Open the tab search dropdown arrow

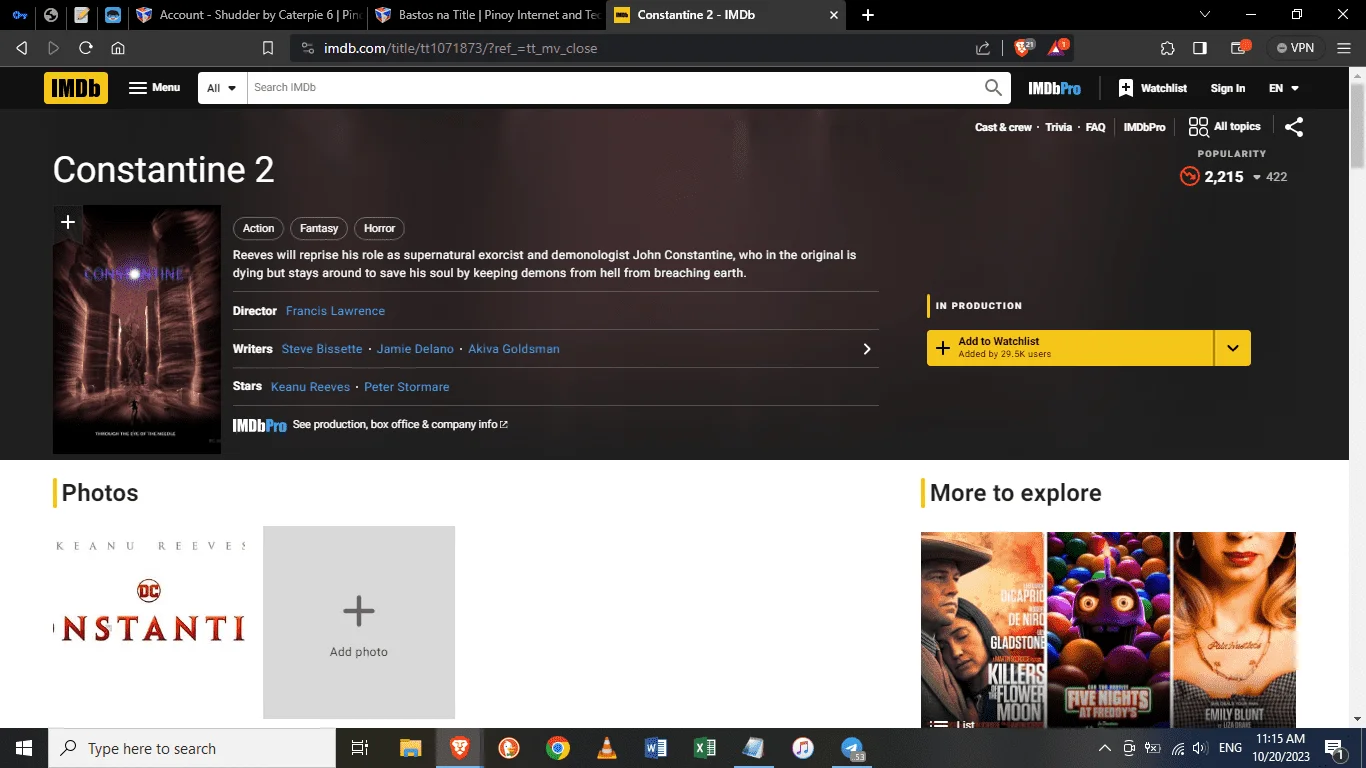point(1207,15)
